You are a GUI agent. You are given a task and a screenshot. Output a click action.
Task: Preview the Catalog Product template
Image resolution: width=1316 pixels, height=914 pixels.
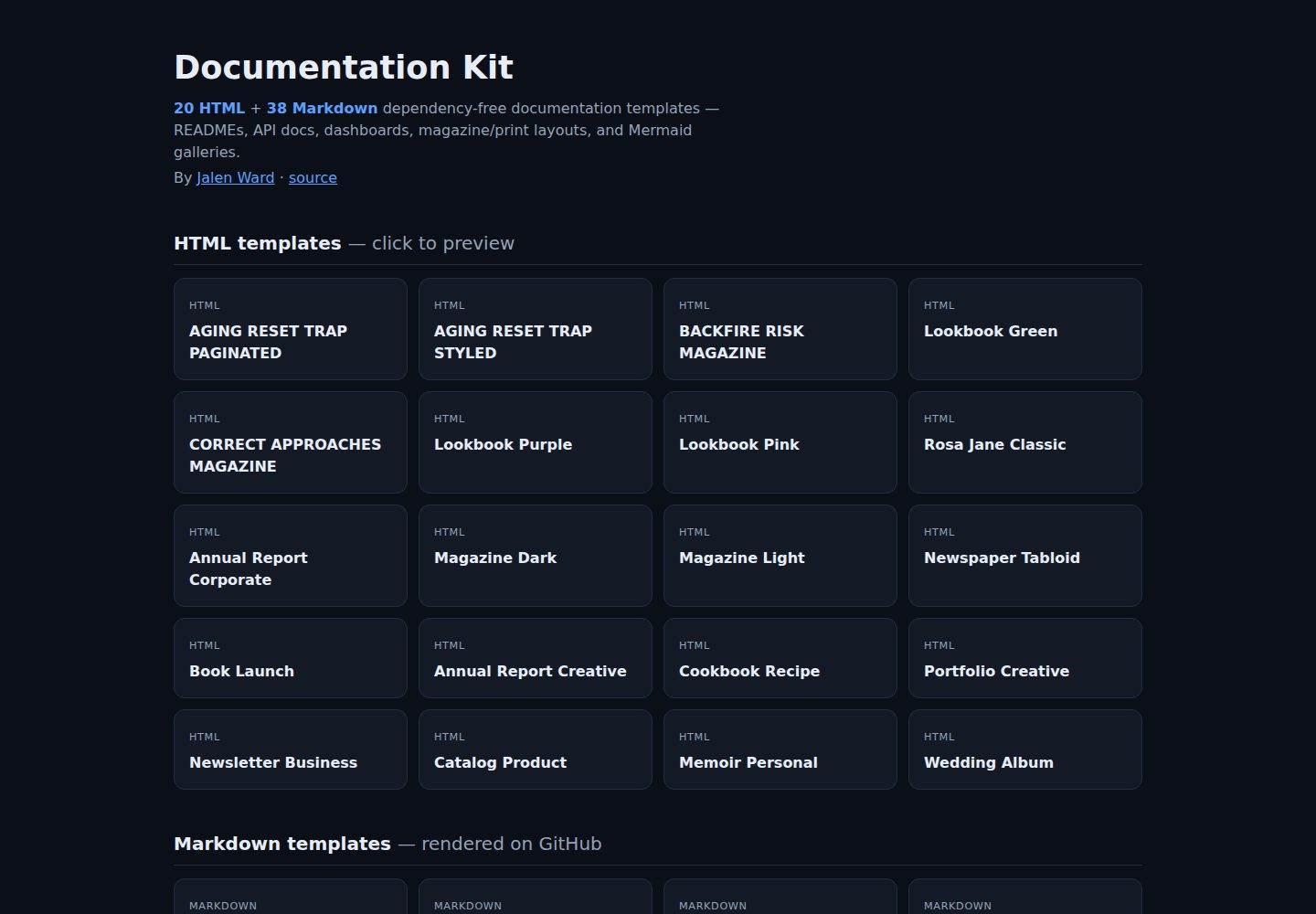click(x=536, y=749)
